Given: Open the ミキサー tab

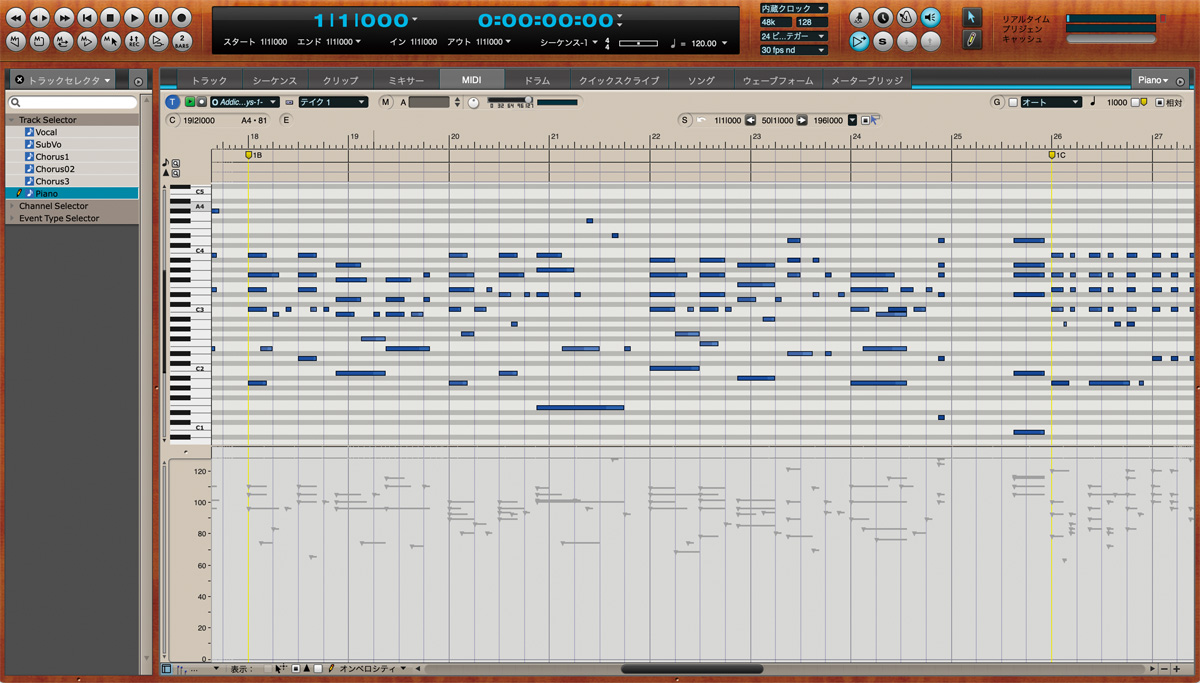Looking at the screenshot, I should coord(405,80).
